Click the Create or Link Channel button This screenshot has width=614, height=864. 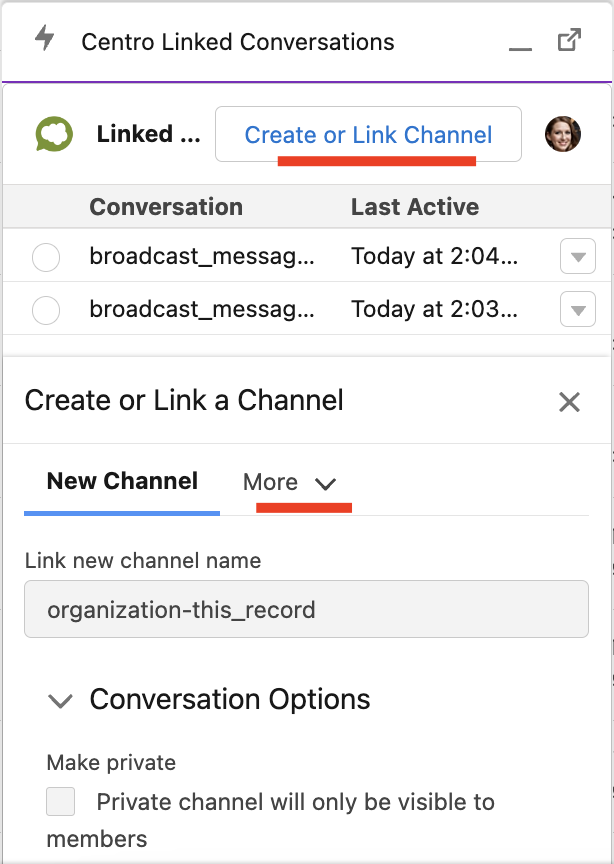pos(368,134)
